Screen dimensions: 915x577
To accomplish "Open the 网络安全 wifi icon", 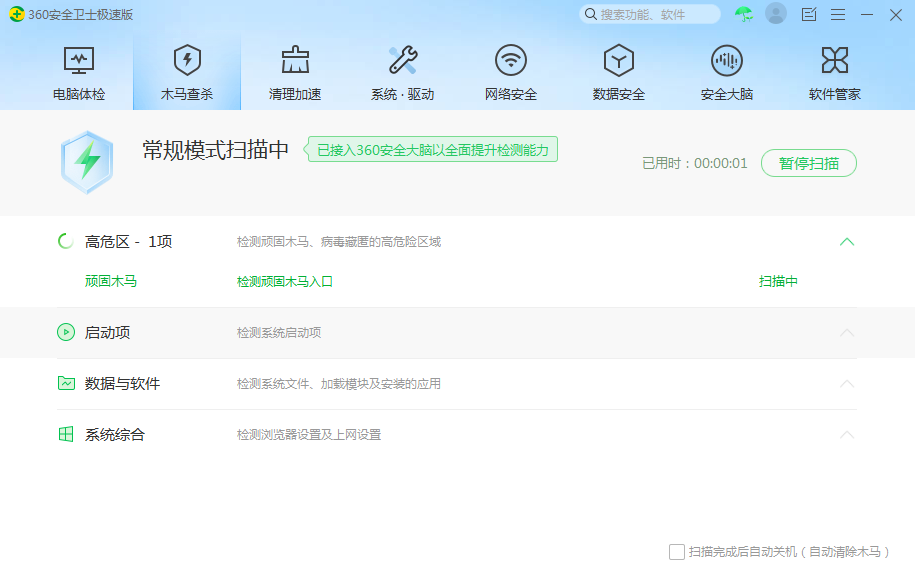I will coord(511,60).
